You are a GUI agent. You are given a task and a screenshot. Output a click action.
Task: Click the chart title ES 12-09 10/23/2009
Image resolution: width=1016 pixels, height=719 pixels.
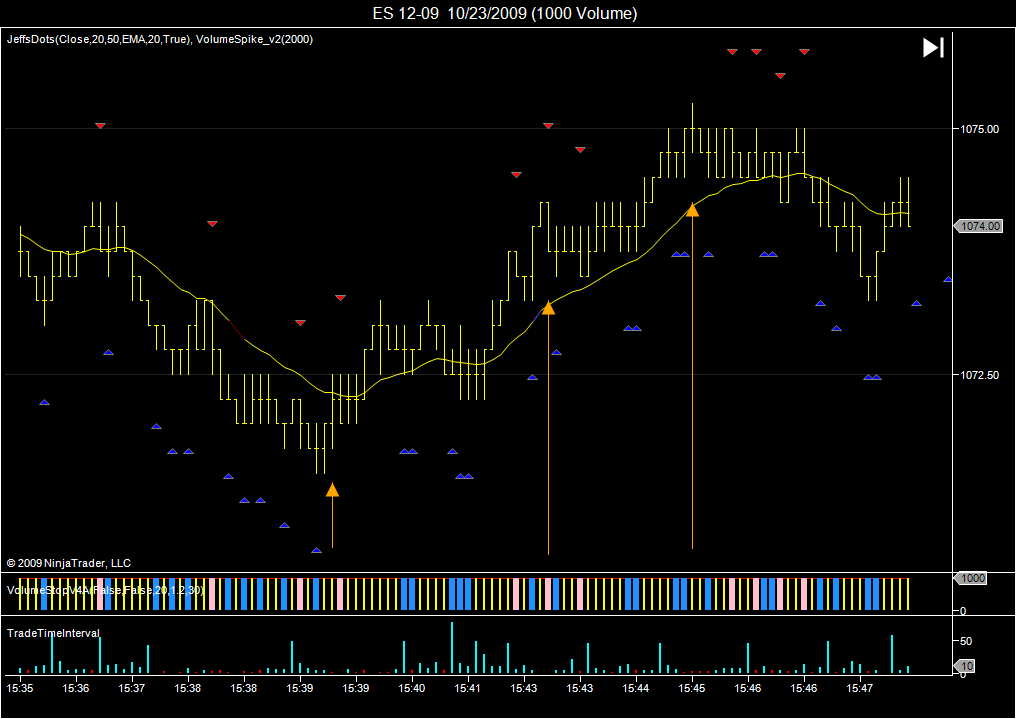click(x=505, y=13)
